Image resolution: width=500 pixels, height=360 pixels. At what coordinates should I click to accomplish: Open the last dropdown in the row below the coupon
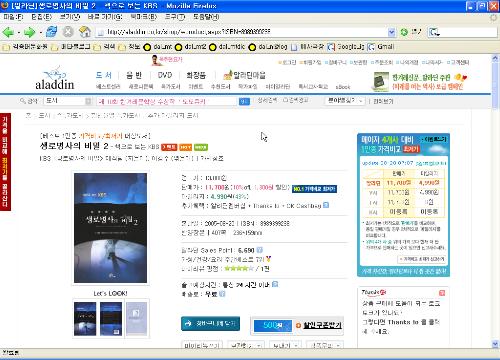325,345
